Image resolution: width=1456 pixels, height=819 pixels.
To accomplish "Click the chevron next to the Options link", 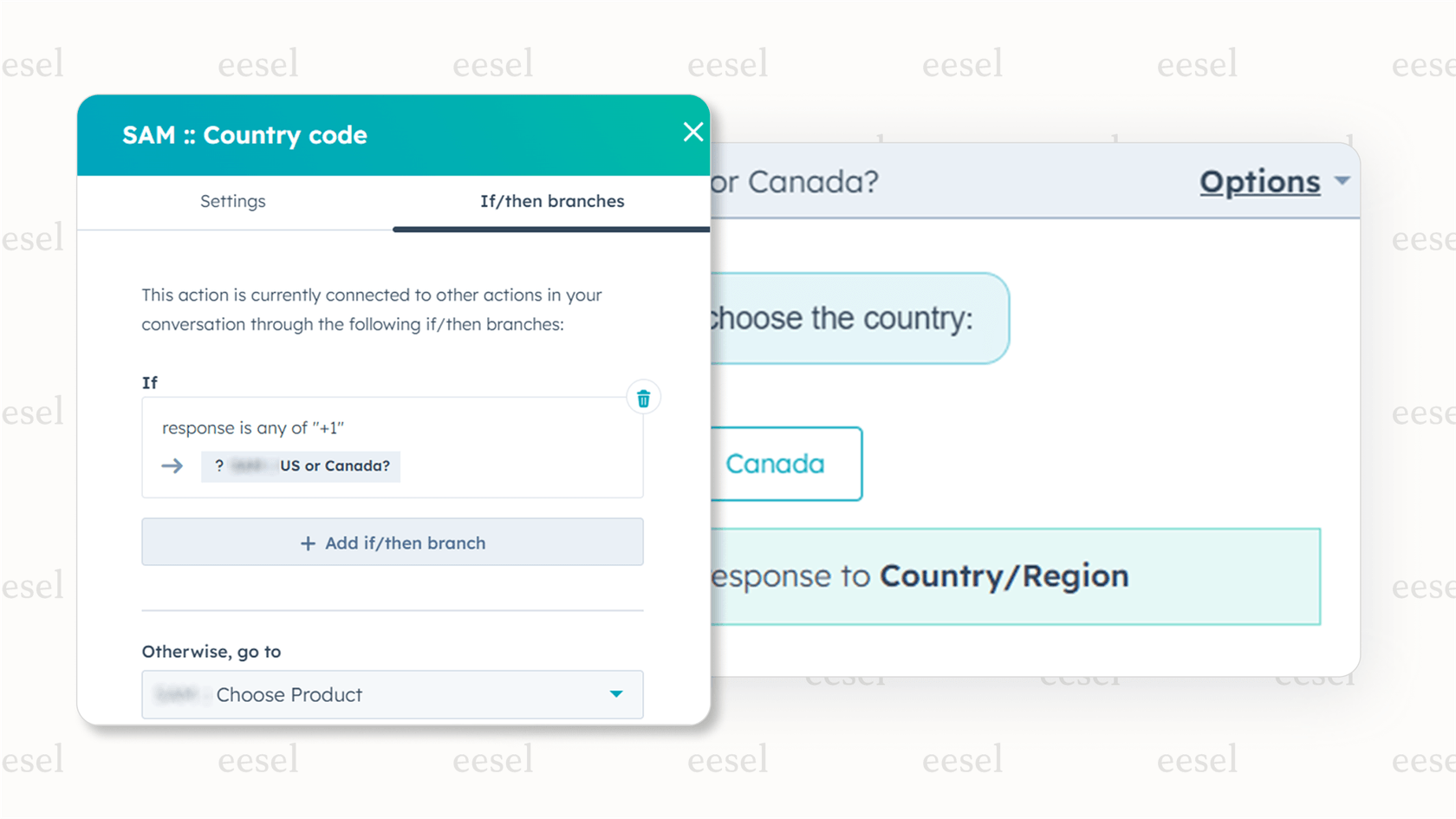I will [1342, 182].
